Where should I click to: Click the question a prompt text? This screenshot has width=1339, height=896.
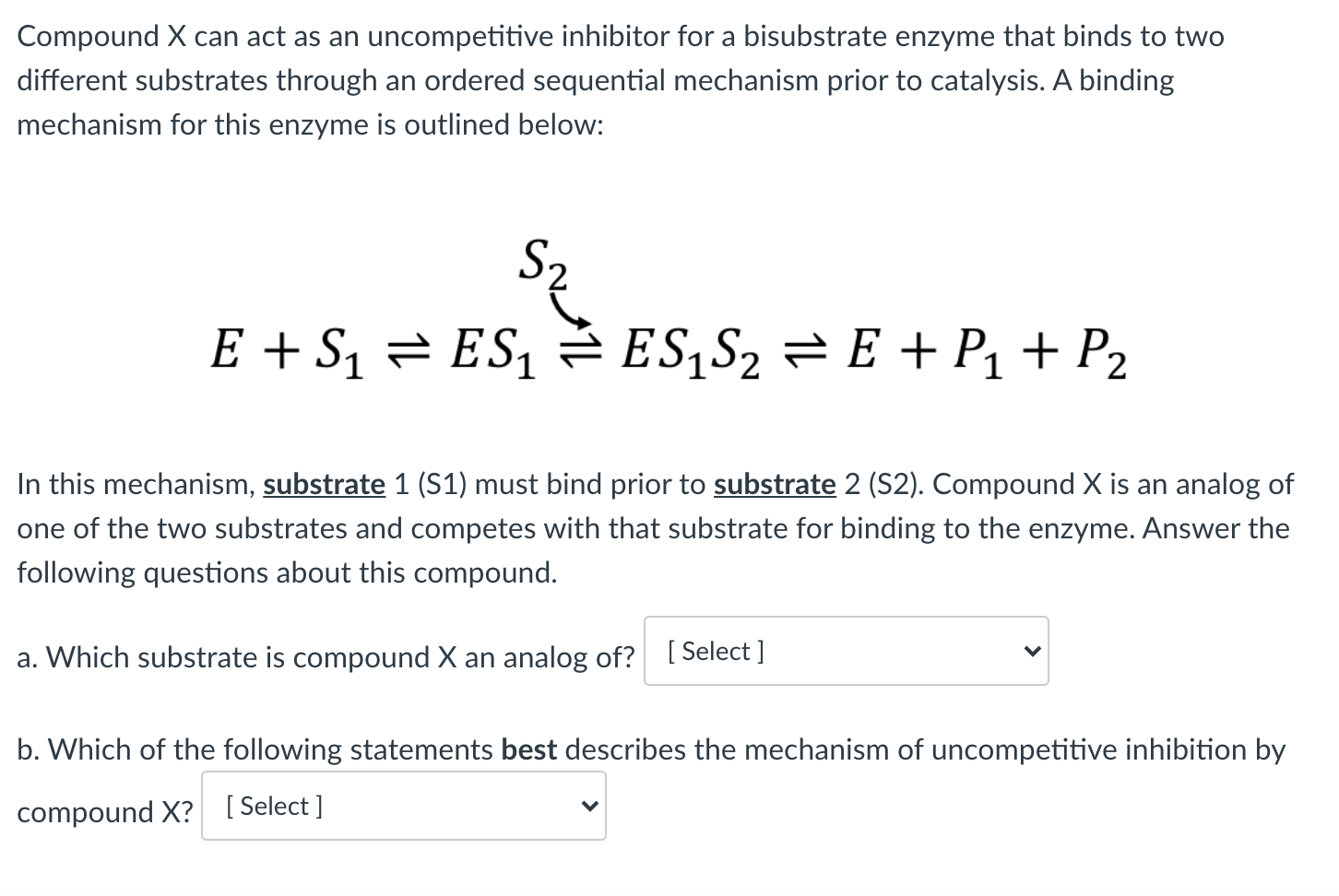[x=323, y=657]
